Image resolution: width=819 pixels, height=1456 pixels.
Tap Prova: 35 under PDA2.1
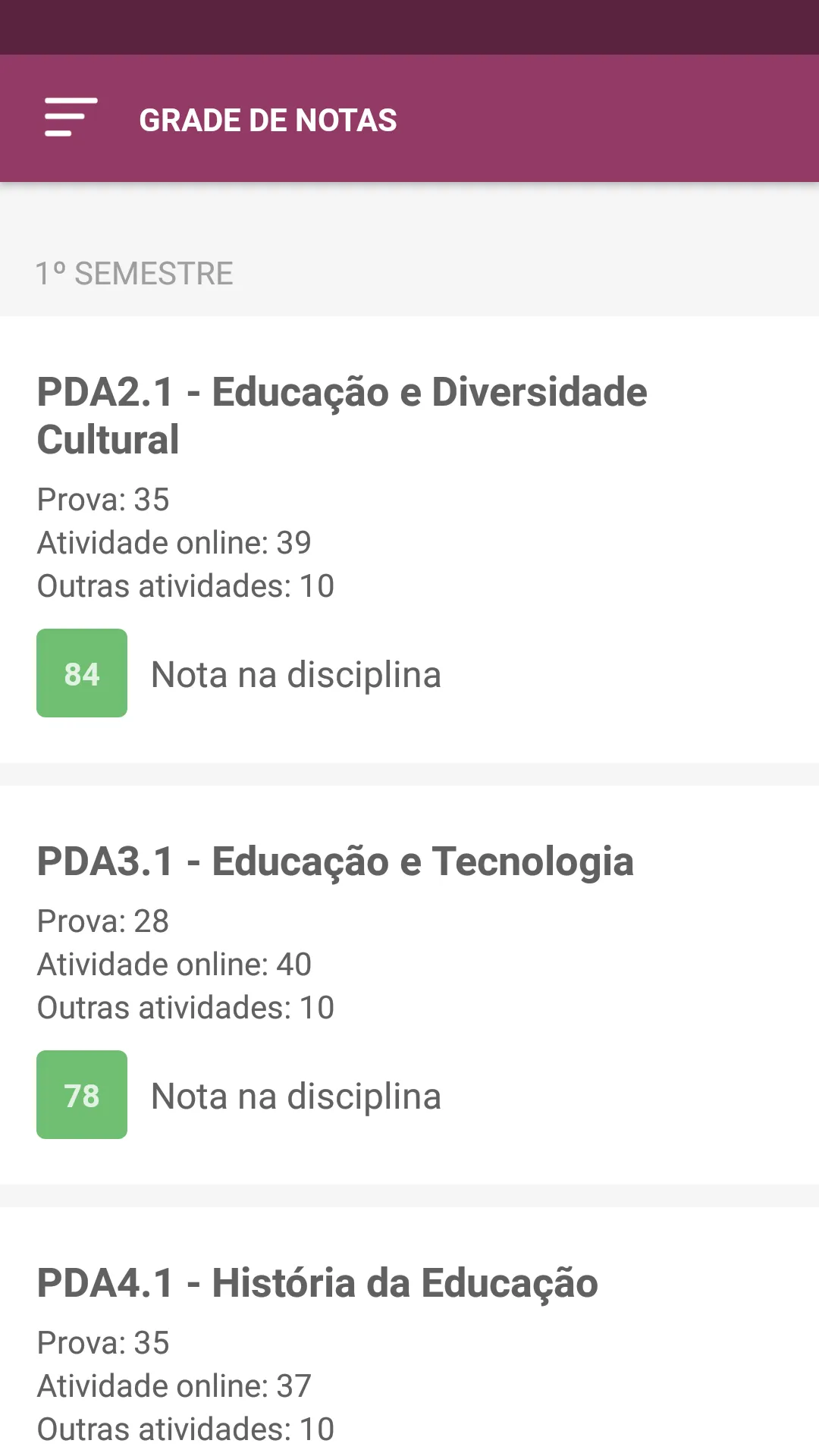click(x=103, y=500)
